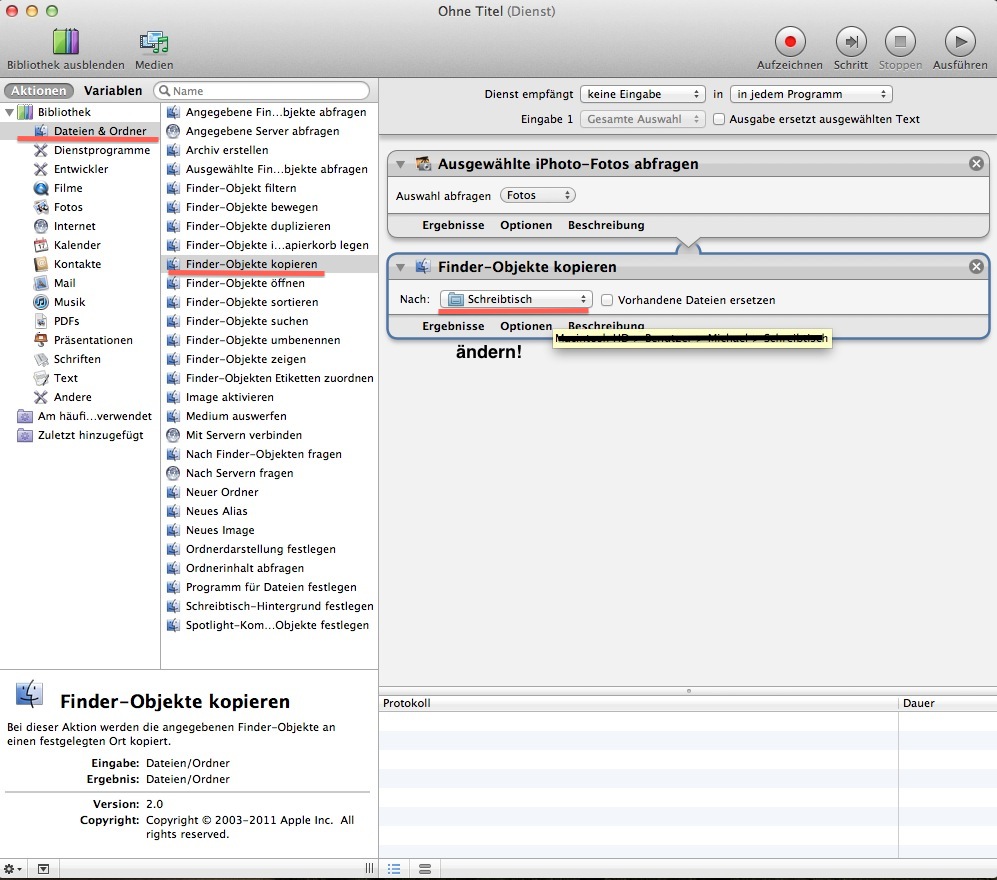Collapse the Bibliothek tree
This screenshot has width=997, height=880.
(10, 112)
